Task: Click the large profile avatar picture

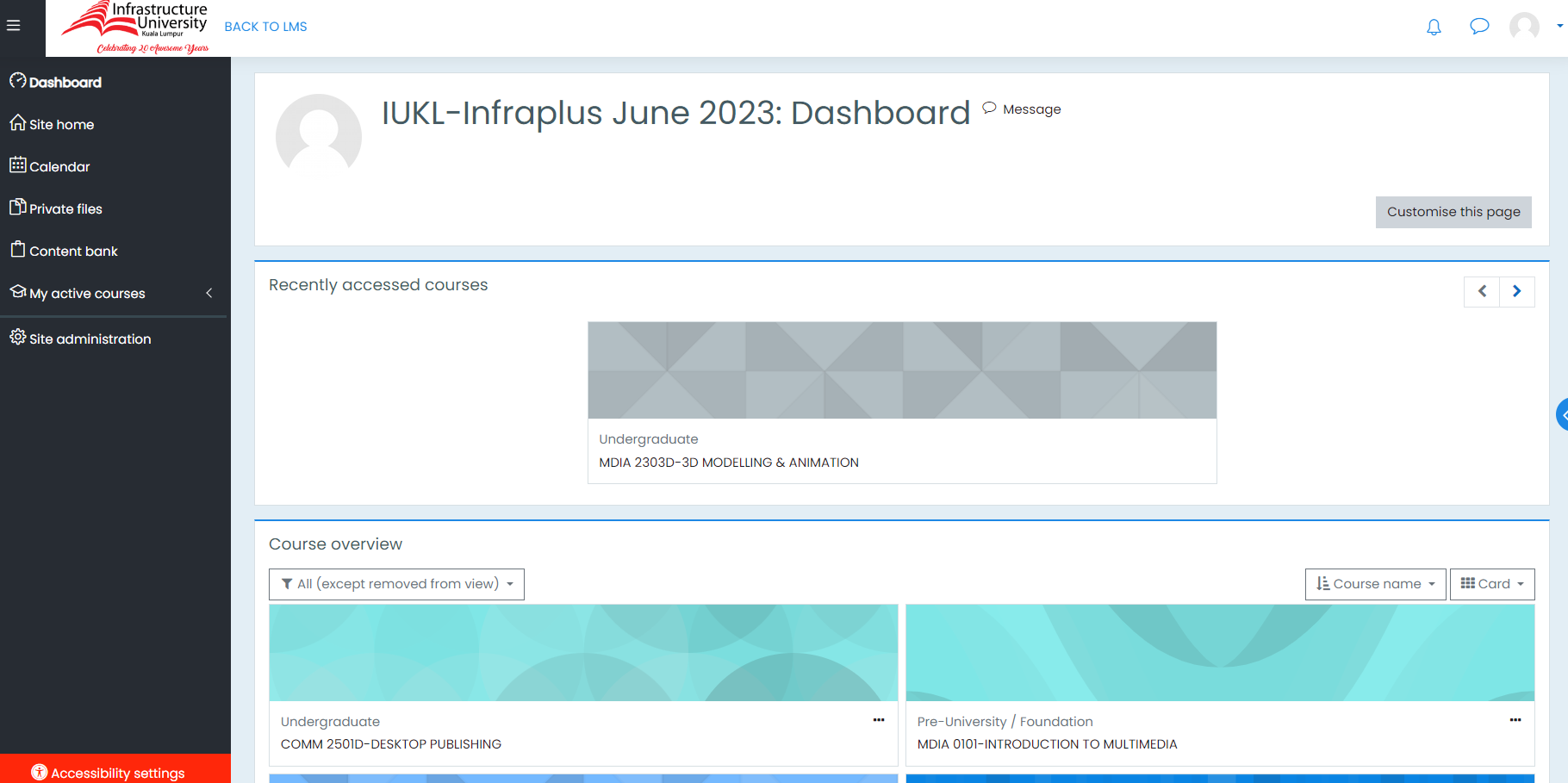Action: point(319,136)
